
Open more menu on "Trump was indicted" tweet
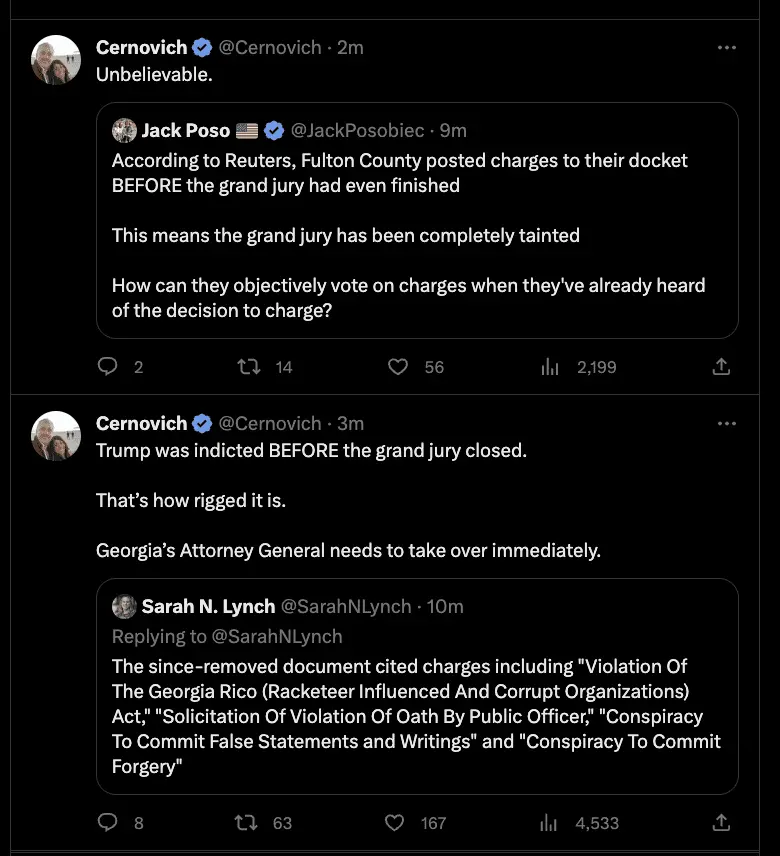727,423
